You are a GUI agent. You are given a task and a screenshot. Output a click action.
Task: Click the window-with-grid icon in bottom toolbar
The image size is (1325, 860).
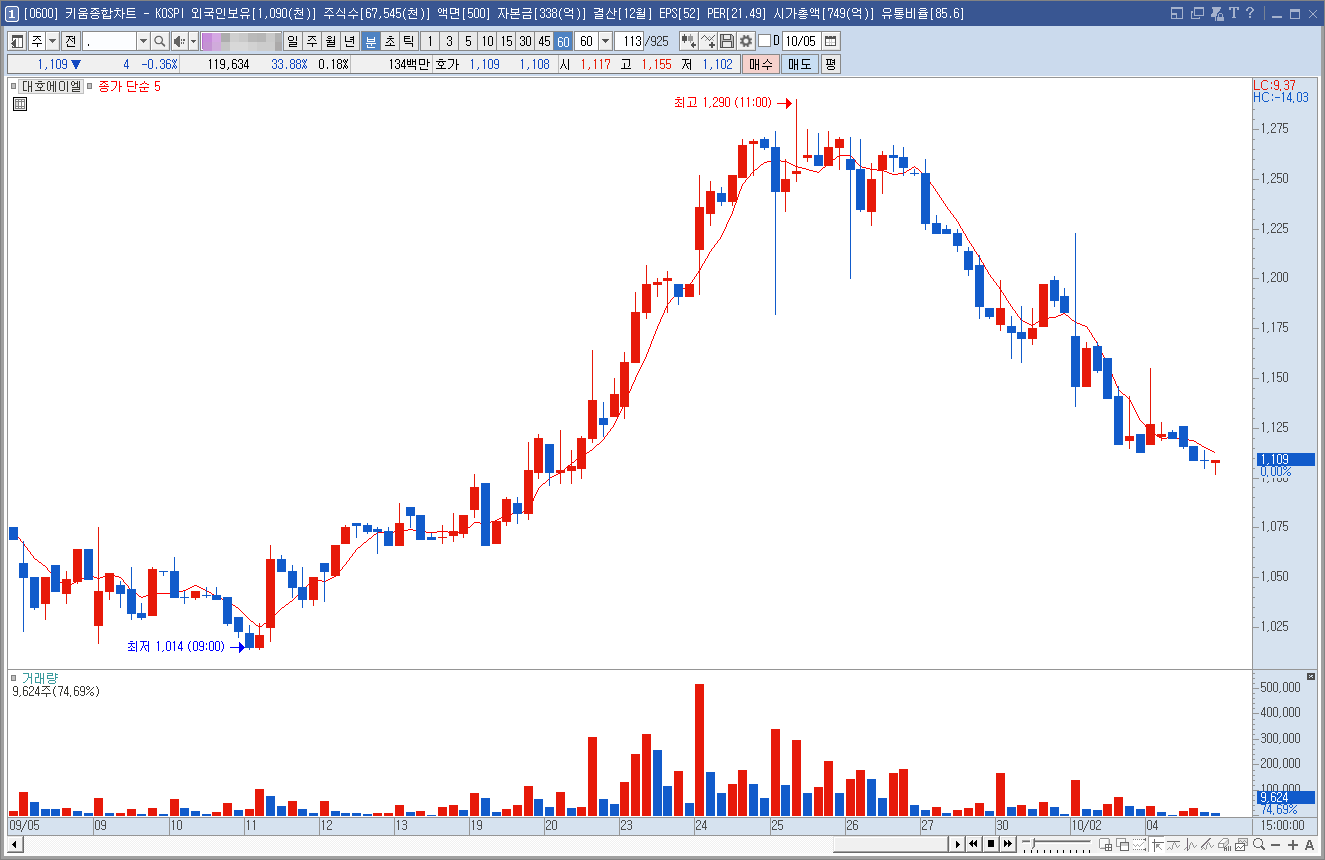(x=1105, y=845)
